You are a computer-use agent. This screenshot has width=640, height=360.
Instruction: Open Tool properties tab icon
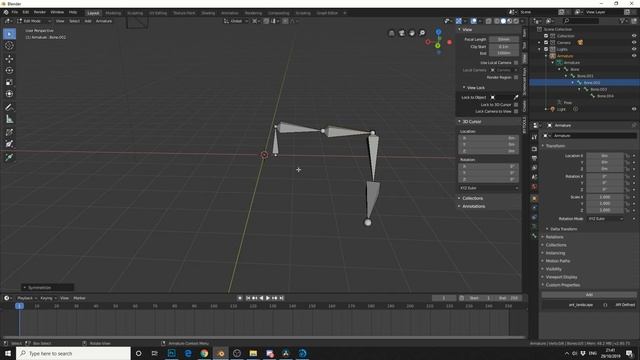coord(534,138)
